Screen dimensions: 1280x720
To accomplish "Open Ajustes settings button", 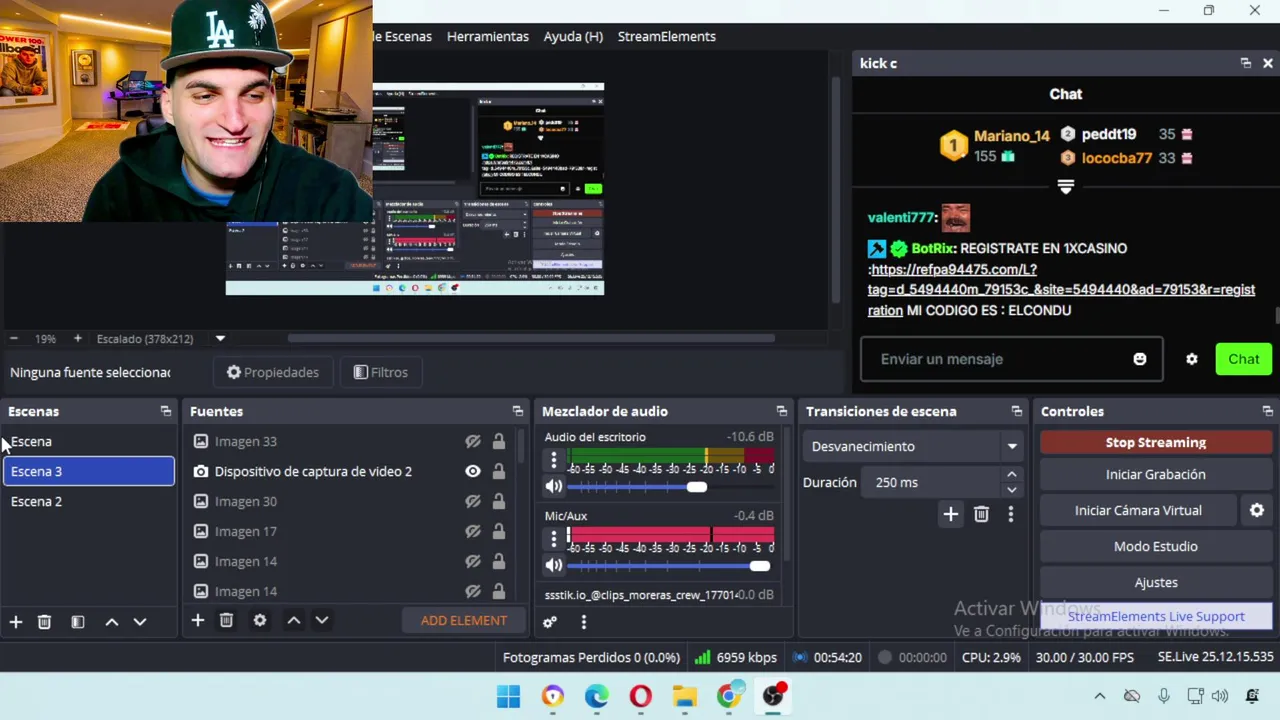I will (1156, 582).
